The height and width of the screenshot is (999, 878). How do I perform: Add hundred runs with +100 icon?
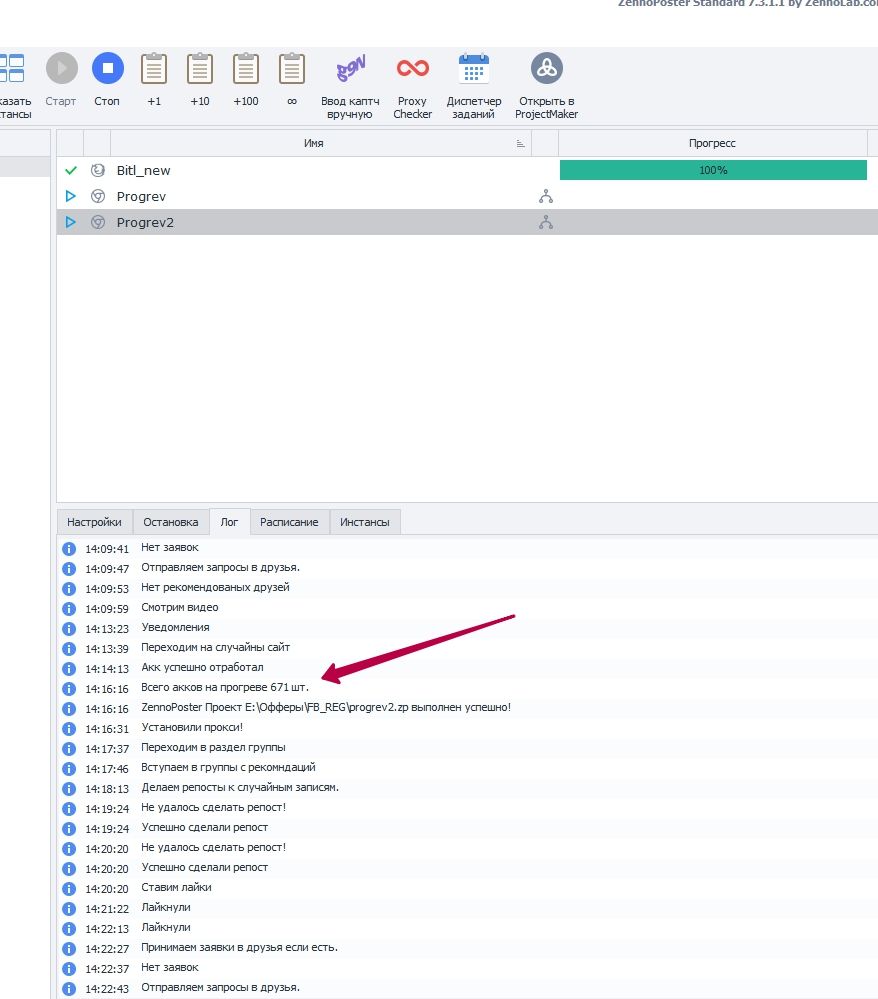click(x=245, y=68)
